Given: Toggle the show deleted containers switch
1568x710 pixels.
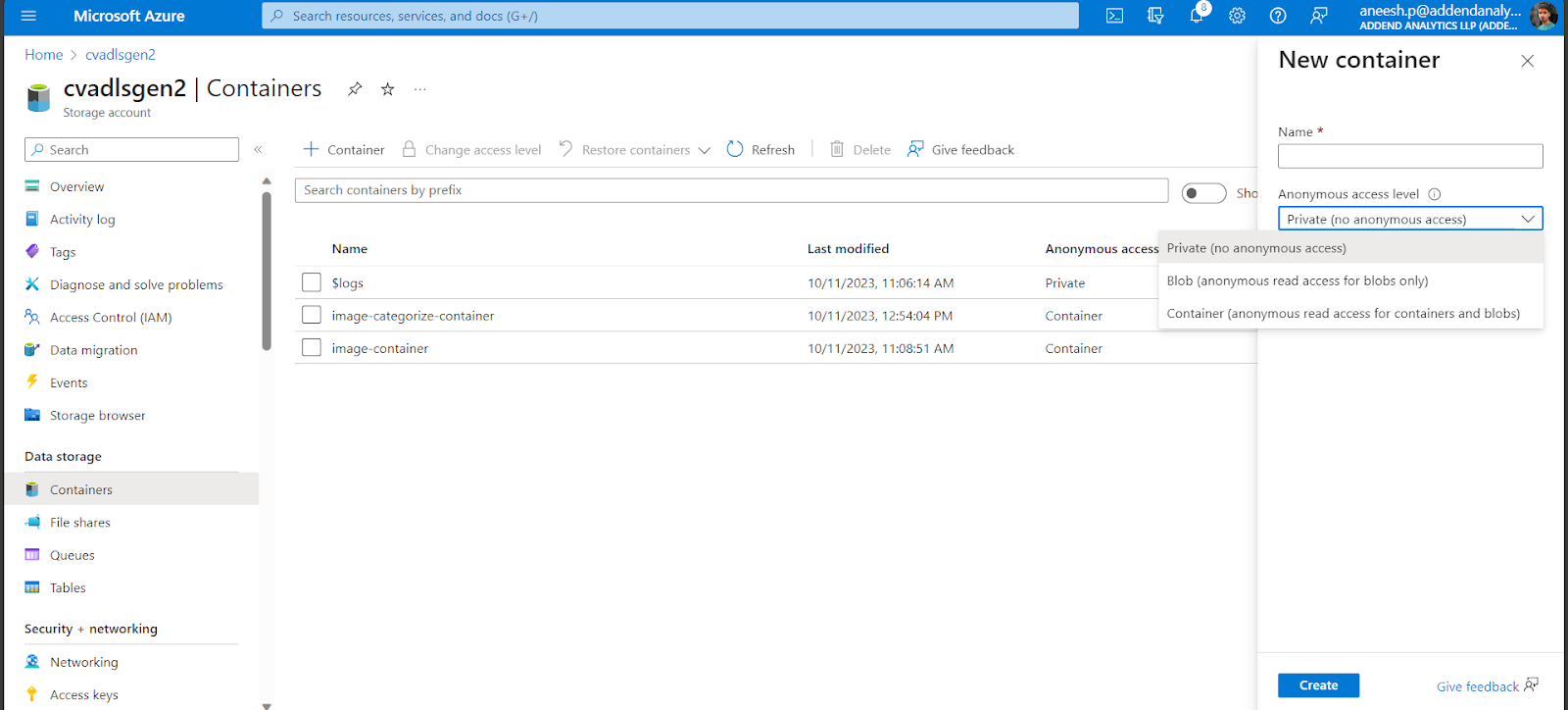Looking at the screenshot, I should pos(1203,193).
